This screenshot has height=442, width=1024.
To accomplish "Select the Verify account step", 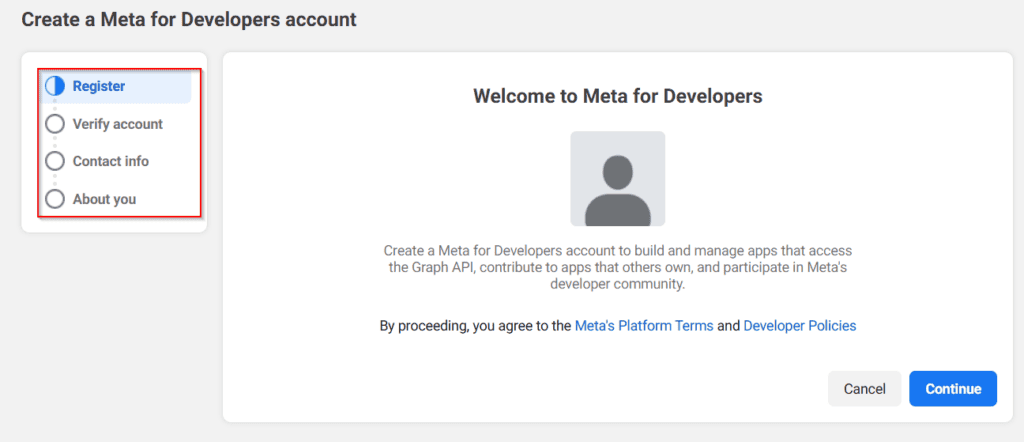I will (x=118, y=124).
